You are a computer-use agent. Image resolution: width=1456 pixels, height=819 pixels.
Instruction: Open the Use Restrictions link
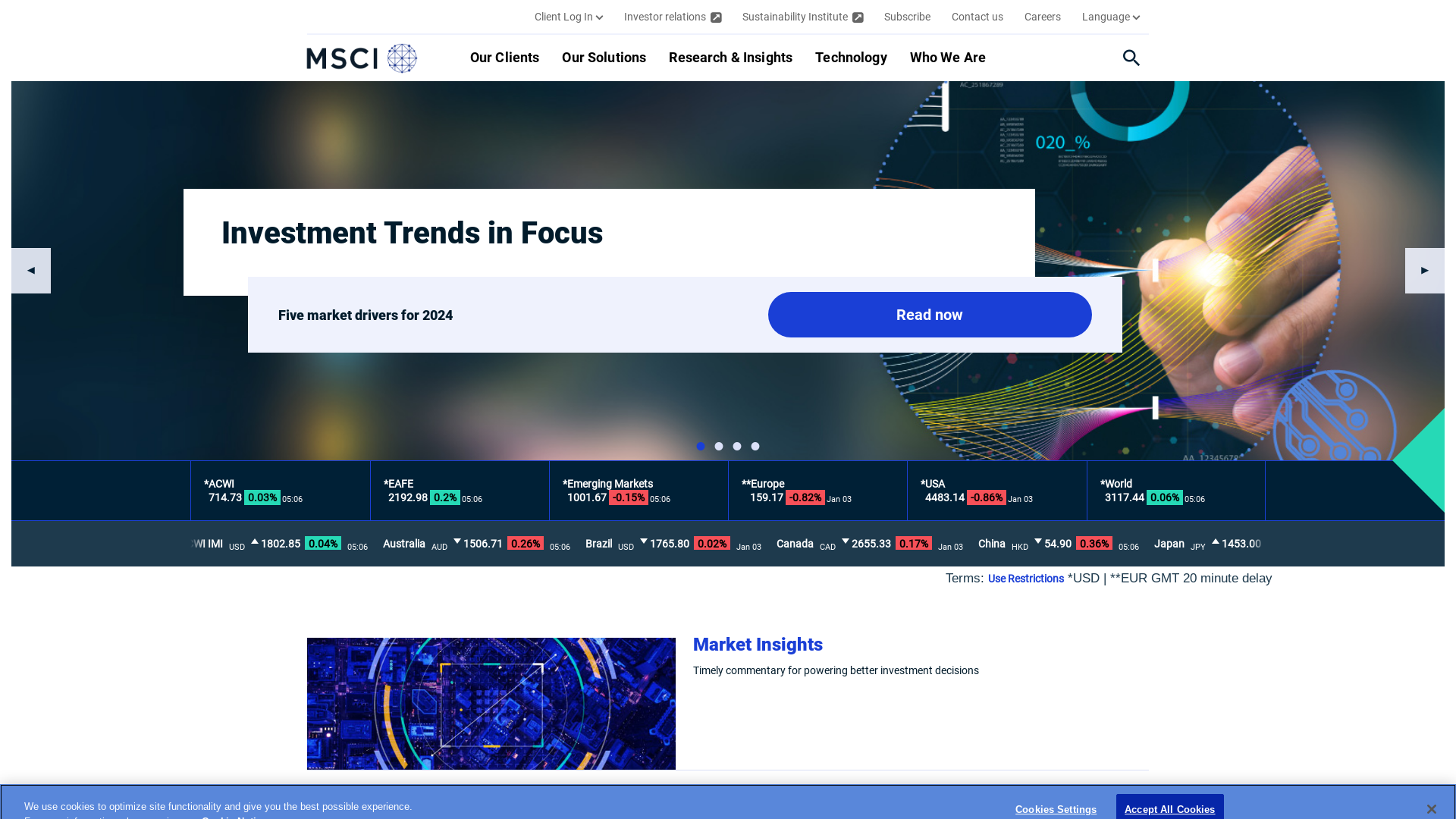click(x=1025, y=579)
